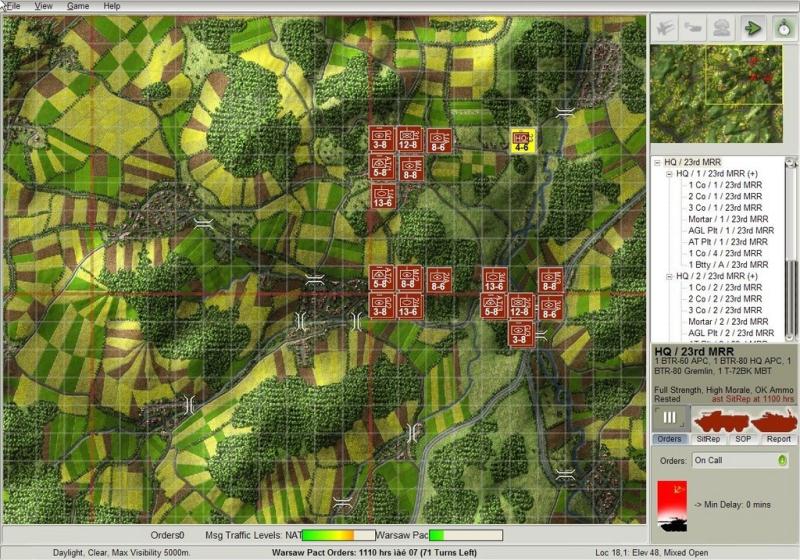The image size is (800, 560).
Task: Click the red BTR APC silhouette image
Action: click(x=722, y=419)
